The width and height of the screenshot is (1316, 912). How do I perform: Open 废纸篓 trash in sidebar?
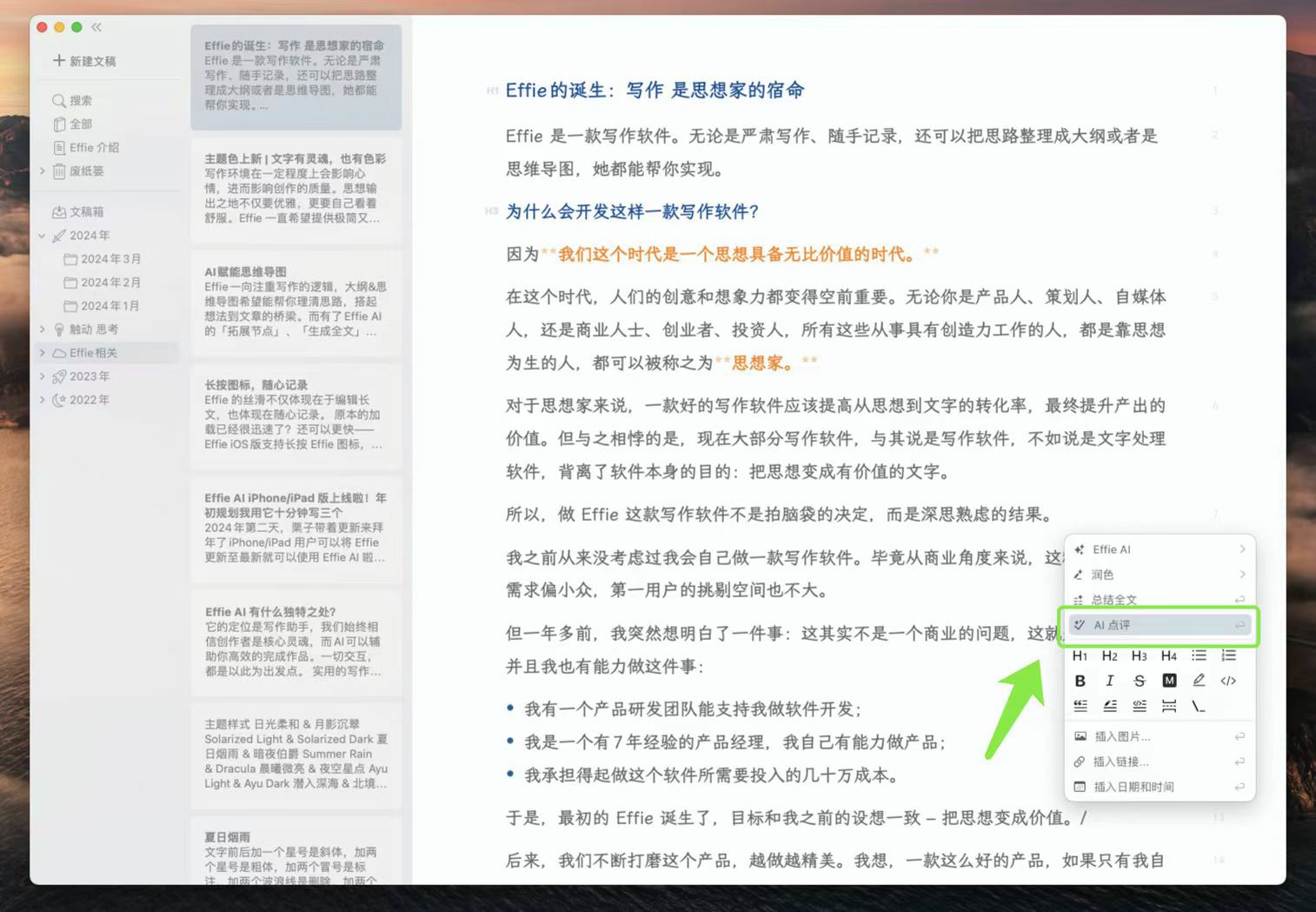[x=78, y=171]
